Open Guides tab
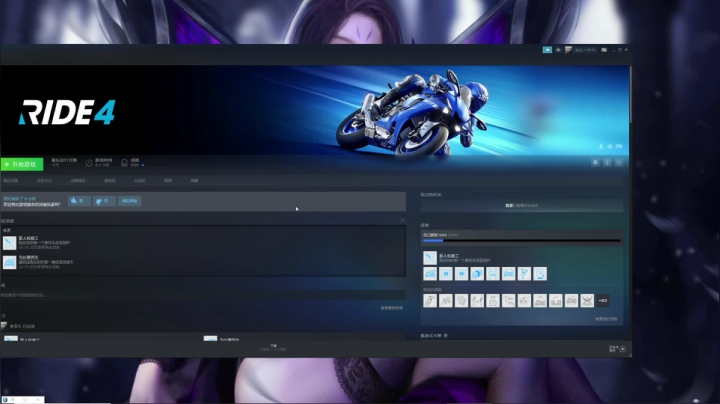 pyautogui.click(x=168, y=180)
